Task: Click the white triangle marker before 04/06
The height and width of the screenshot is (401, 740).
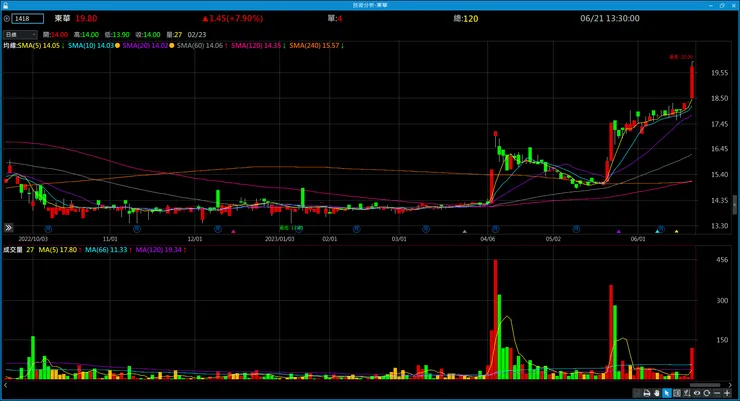Action: point(464,231)
